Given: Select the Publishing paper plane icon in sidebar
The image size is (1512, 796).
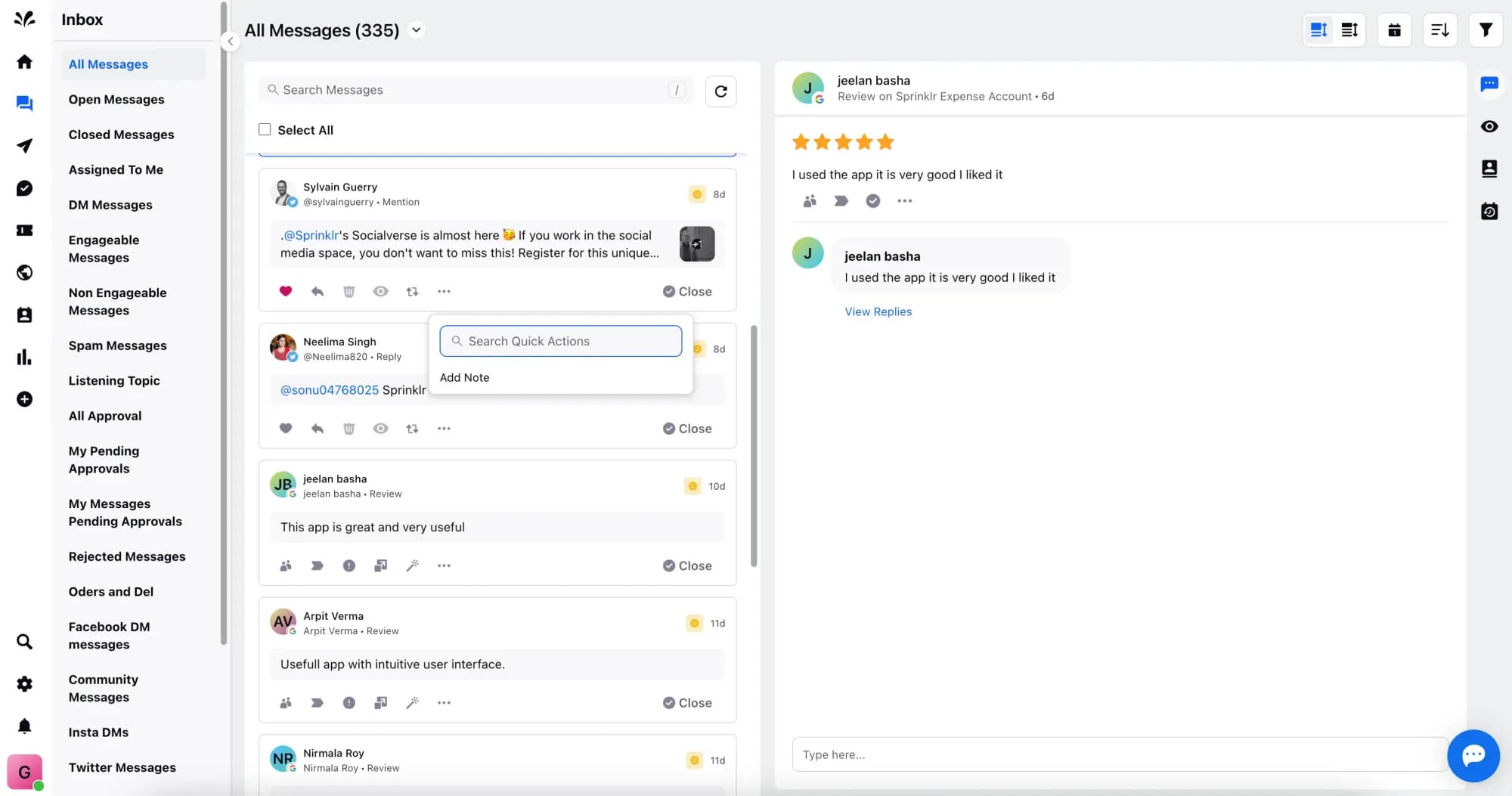Looking at the screenshot, I should [24, 146].
